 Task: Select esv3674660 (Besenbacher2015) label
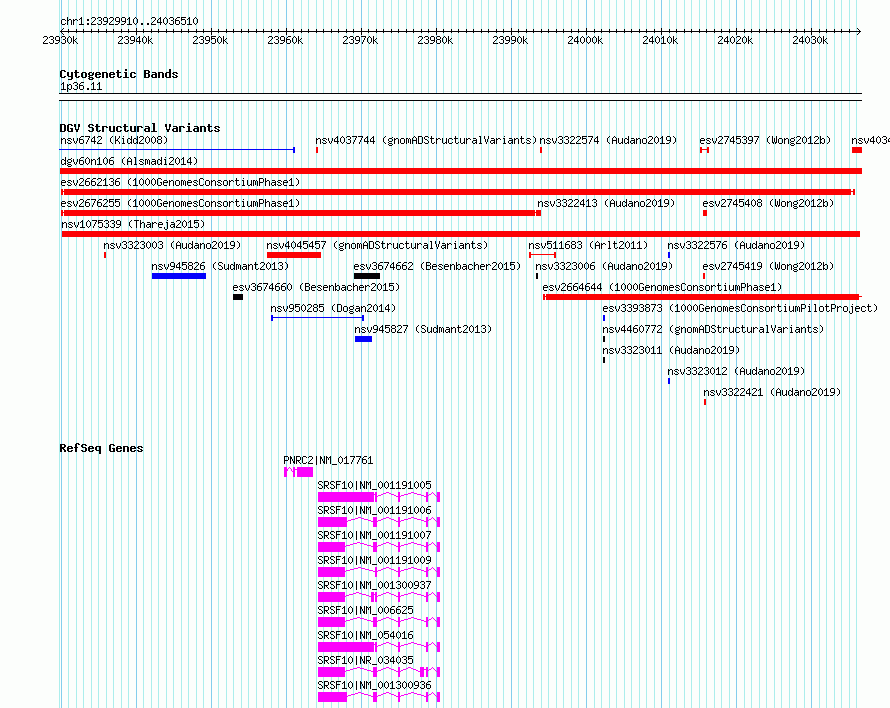pyautogui.click(x=316, y=287)
